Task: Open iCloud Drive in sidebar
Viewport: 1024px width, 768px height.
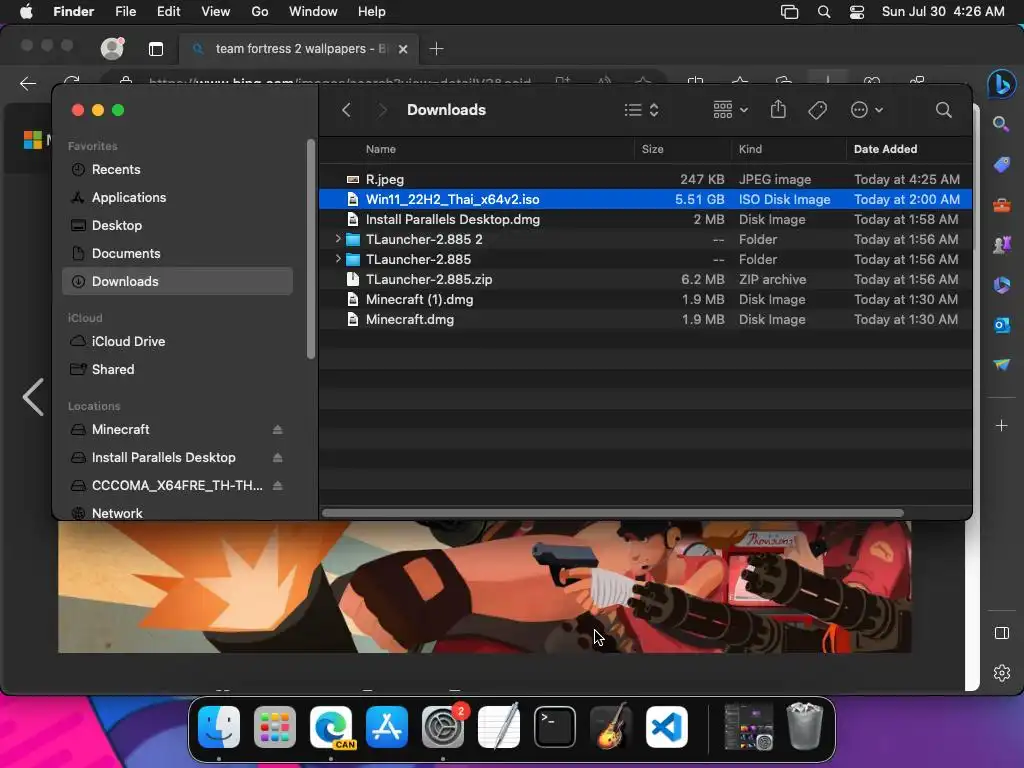Action: (x=178, y=342)
